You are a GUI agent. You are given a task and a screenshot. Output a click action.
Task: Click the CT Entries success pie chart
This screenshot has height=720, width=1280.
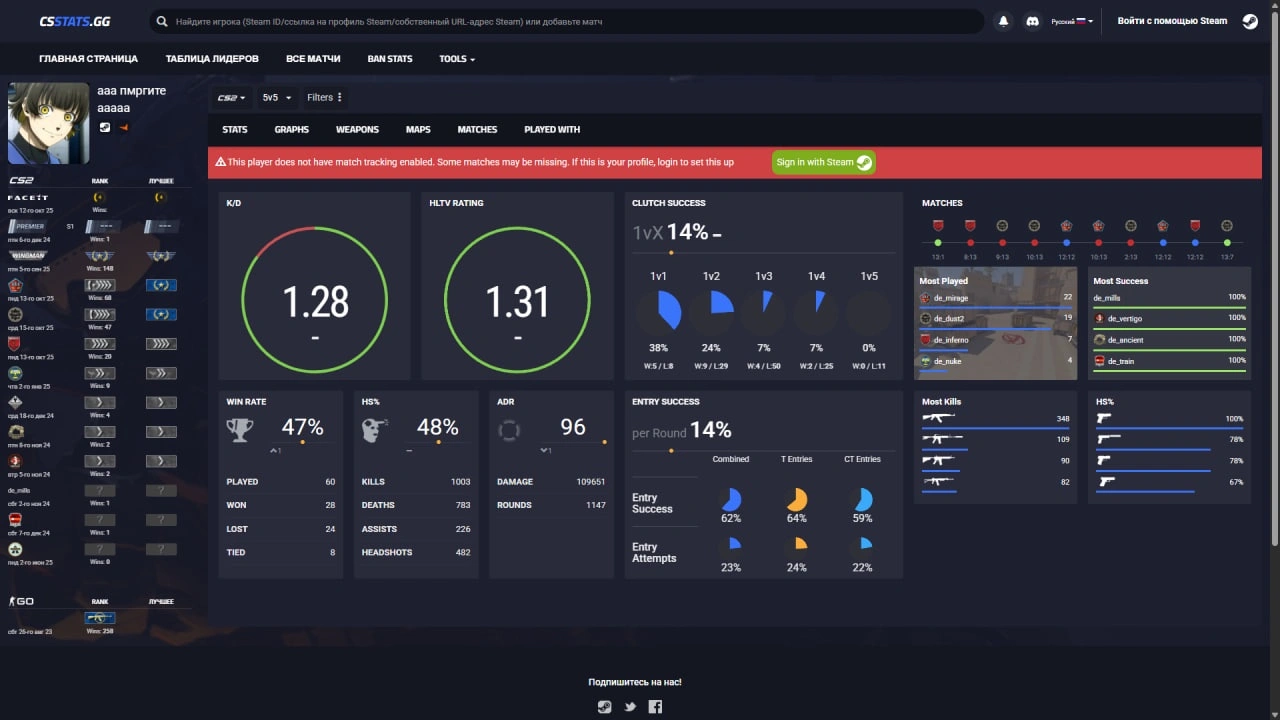tap(862, 499)
